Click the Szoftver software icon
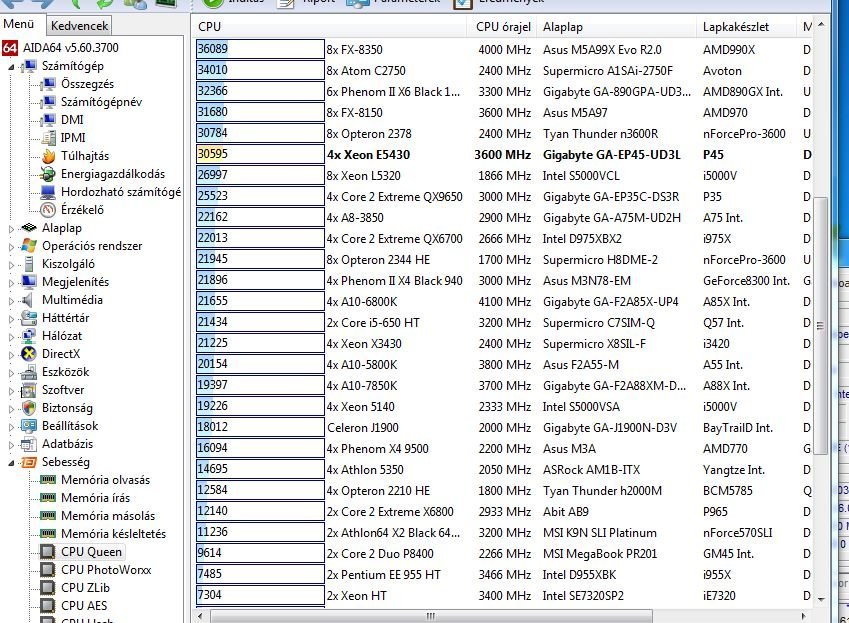 pyautogui.click(x=29, y=390)
